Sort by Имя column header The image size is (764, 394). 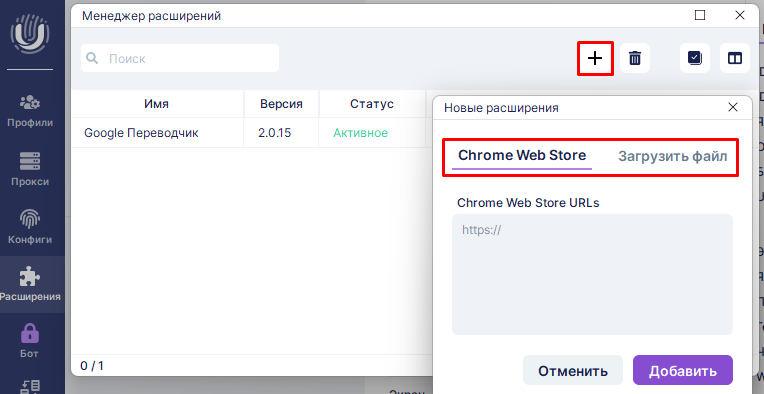(x=157, y=104)
